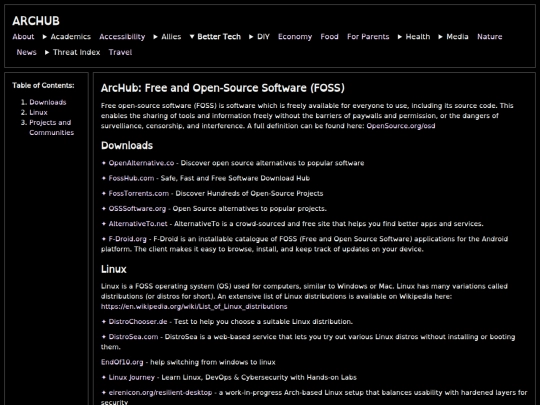The image size is (540, 405).
Task: Expand the Academics submenu
Action: point(67,37)
